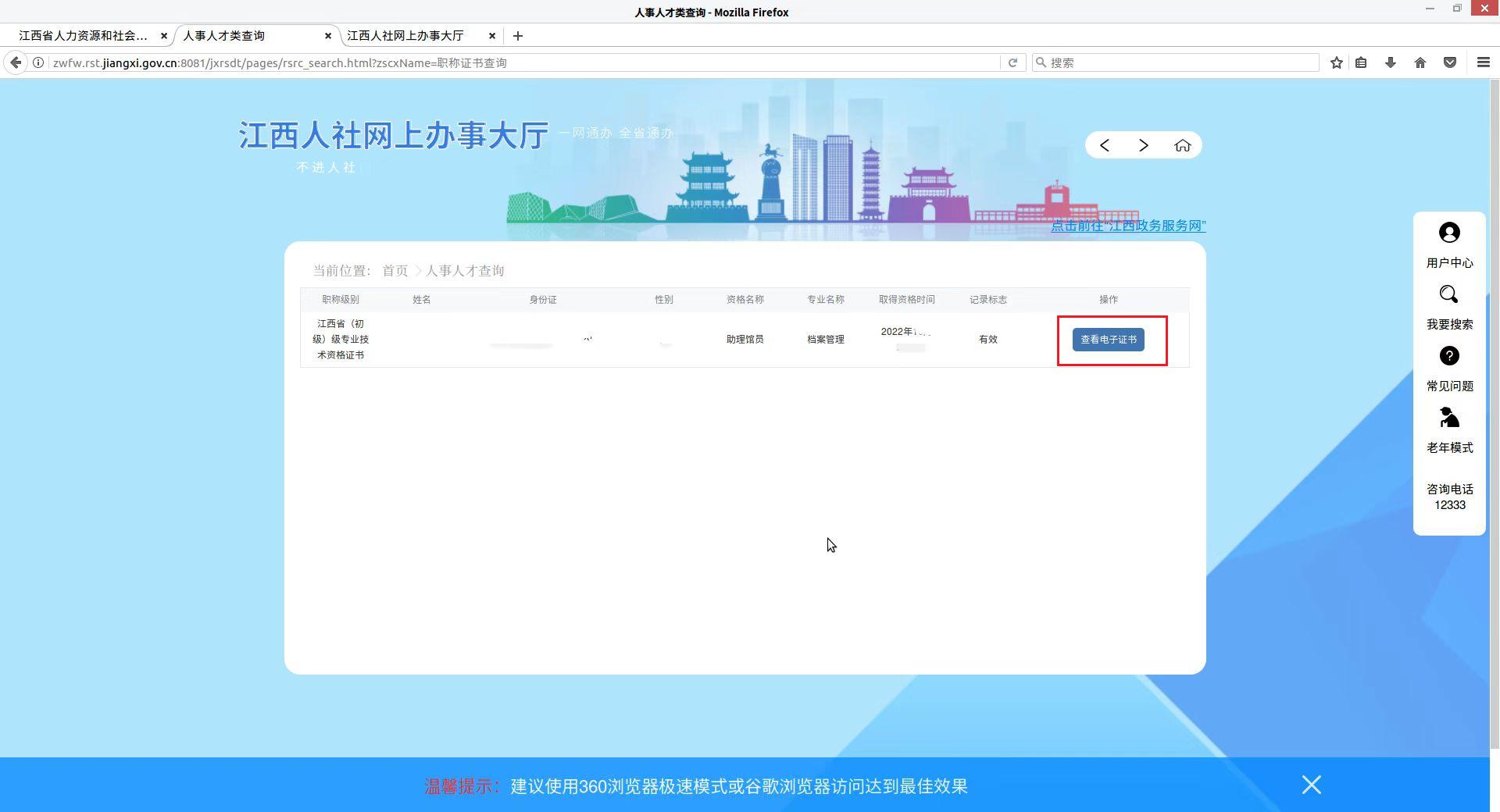Dismiss the bottom browser tip banner

click(x=1311, y=785)
